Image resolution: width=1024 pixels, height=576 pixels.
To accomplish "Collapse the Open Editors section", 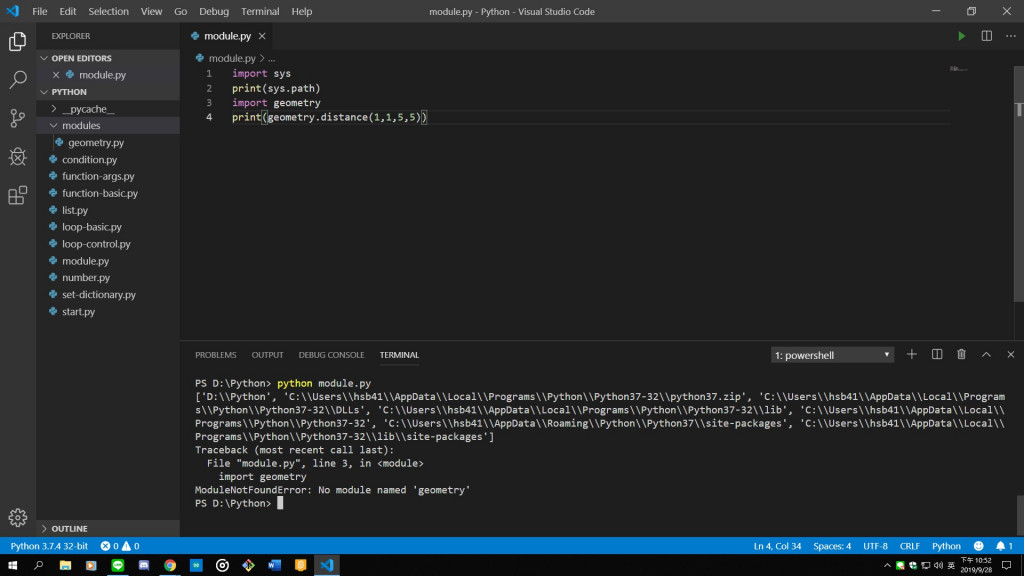I will 108,58.
